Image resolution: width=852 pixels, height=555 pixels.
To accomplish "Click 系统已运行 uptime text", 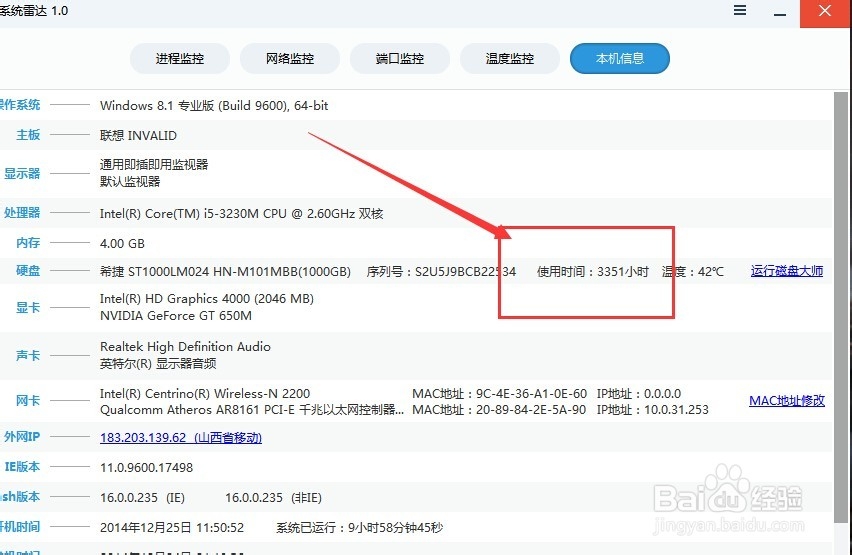I will click(x=359, y=527).
